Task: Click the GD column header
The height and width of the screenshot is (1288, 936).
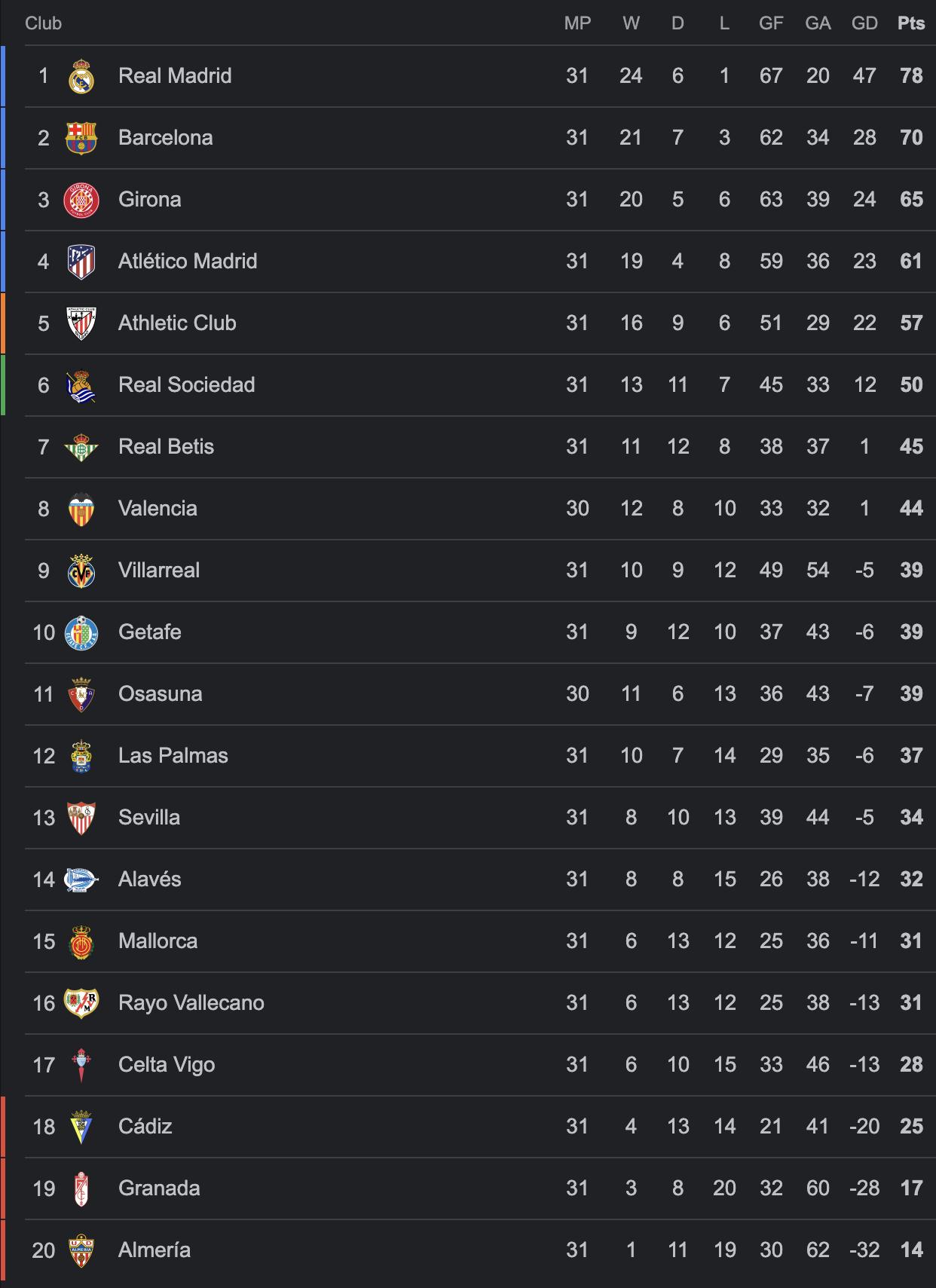Action: [864, 23]
